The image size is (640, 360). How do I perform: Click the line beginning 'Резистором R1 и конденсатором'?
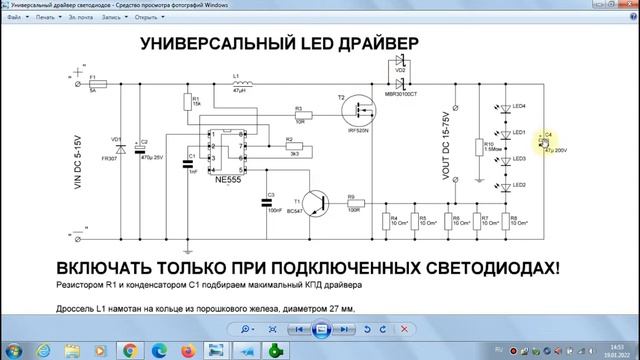click(x=209, y=285)
